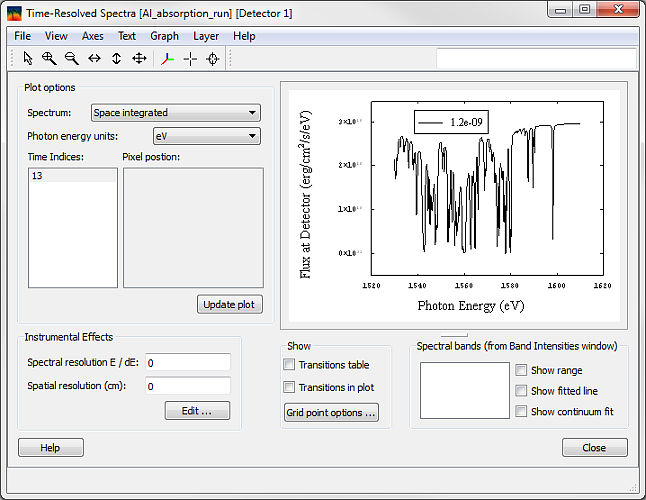Click the zoom in magnifier icon

pos(49,59)
